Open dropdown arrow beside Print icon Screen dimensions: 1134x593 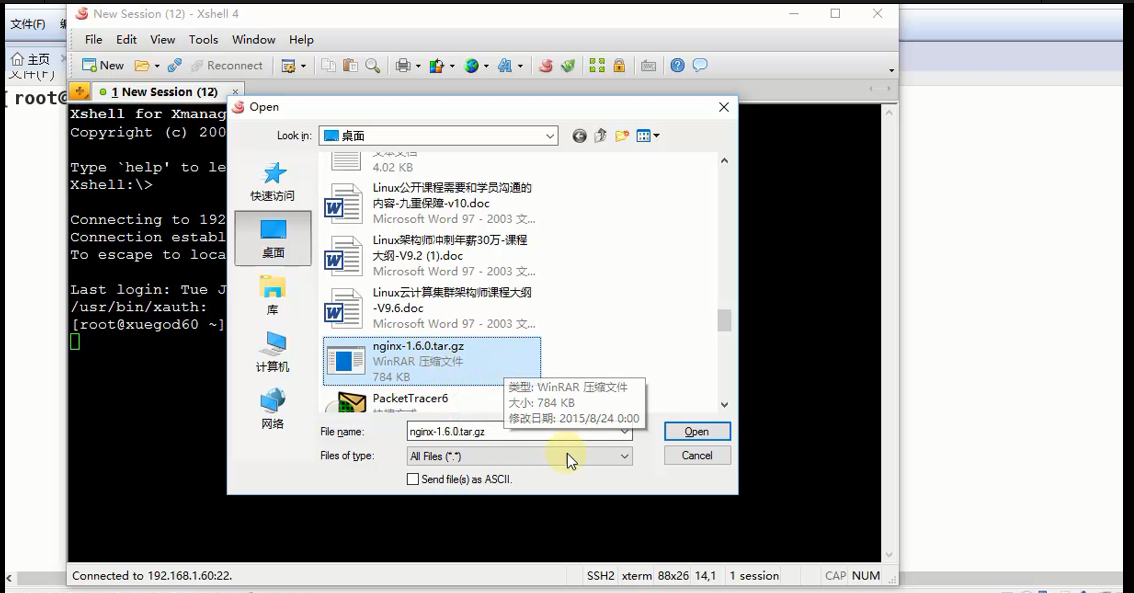(418, 67)
